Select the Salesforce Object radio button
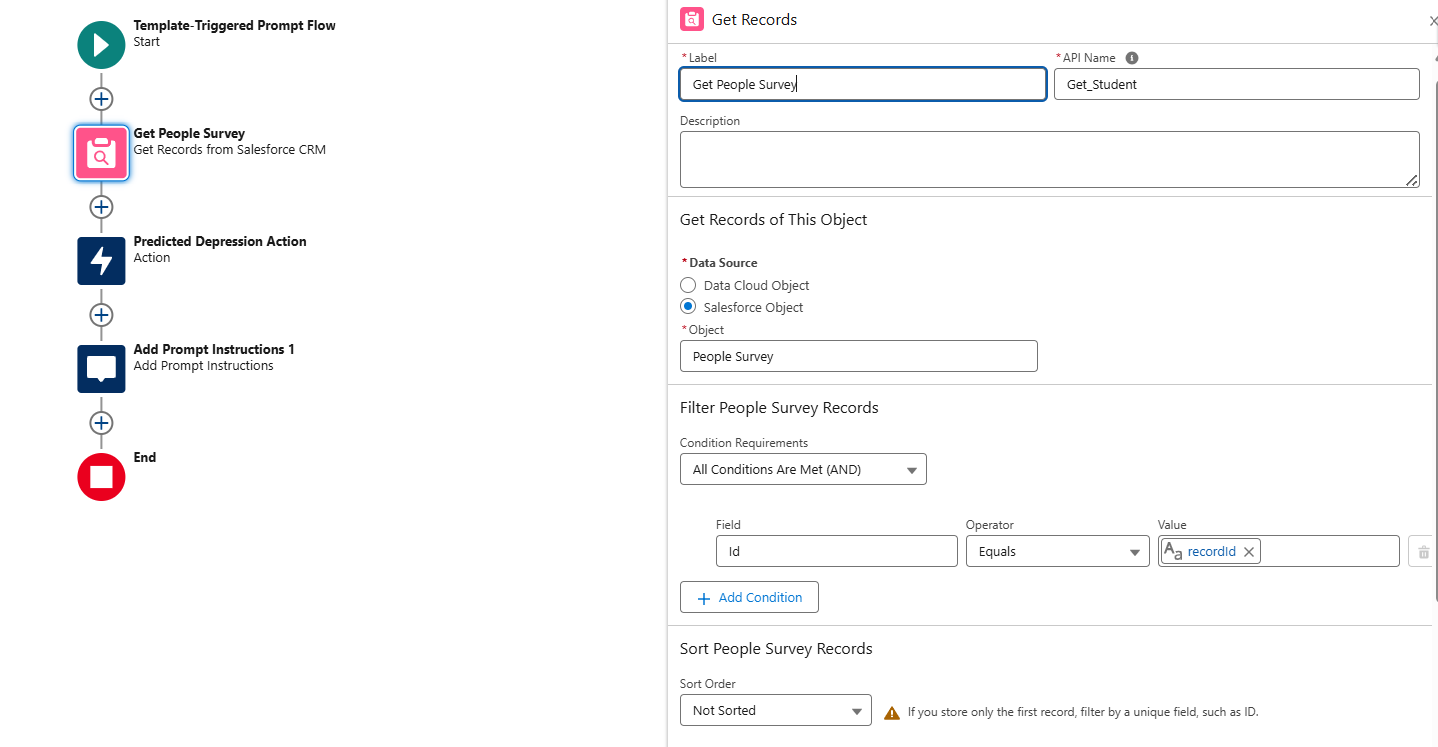The height and width of the screenshot is (747, 1438). click(x=688, y=307)
